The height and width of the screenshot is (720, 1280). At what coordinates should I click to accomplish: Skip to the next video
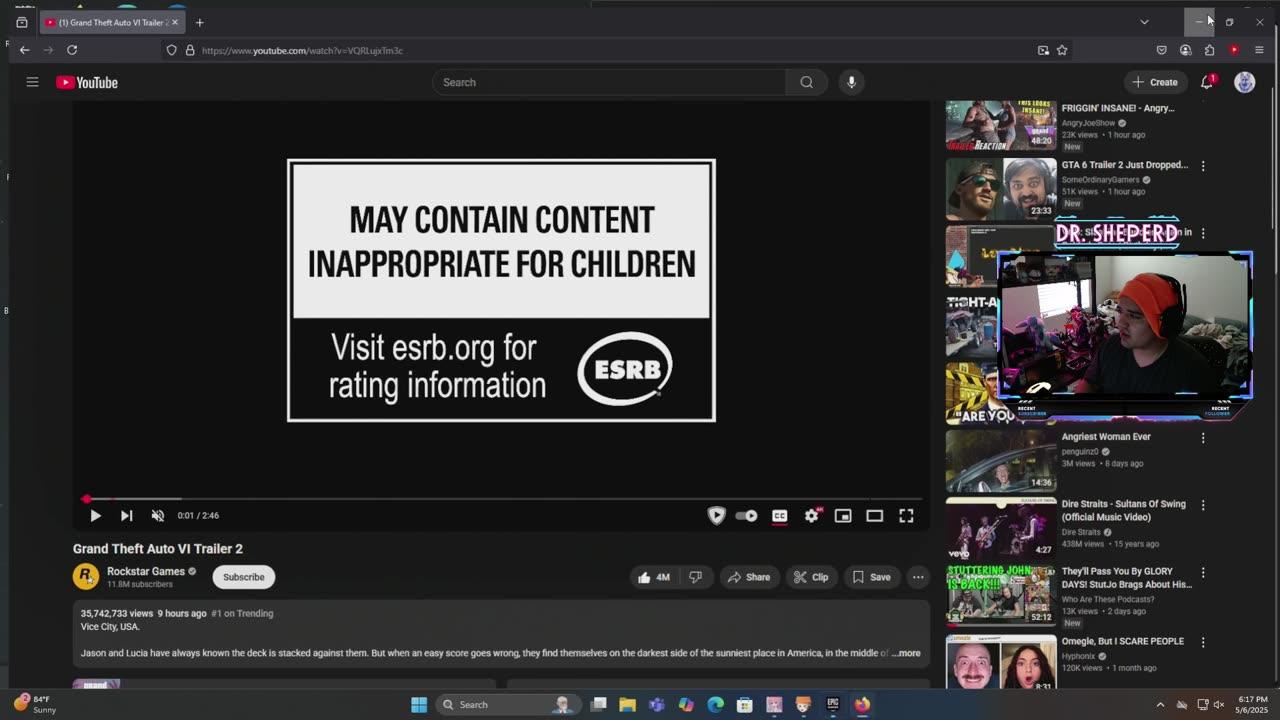coord(126,516)
